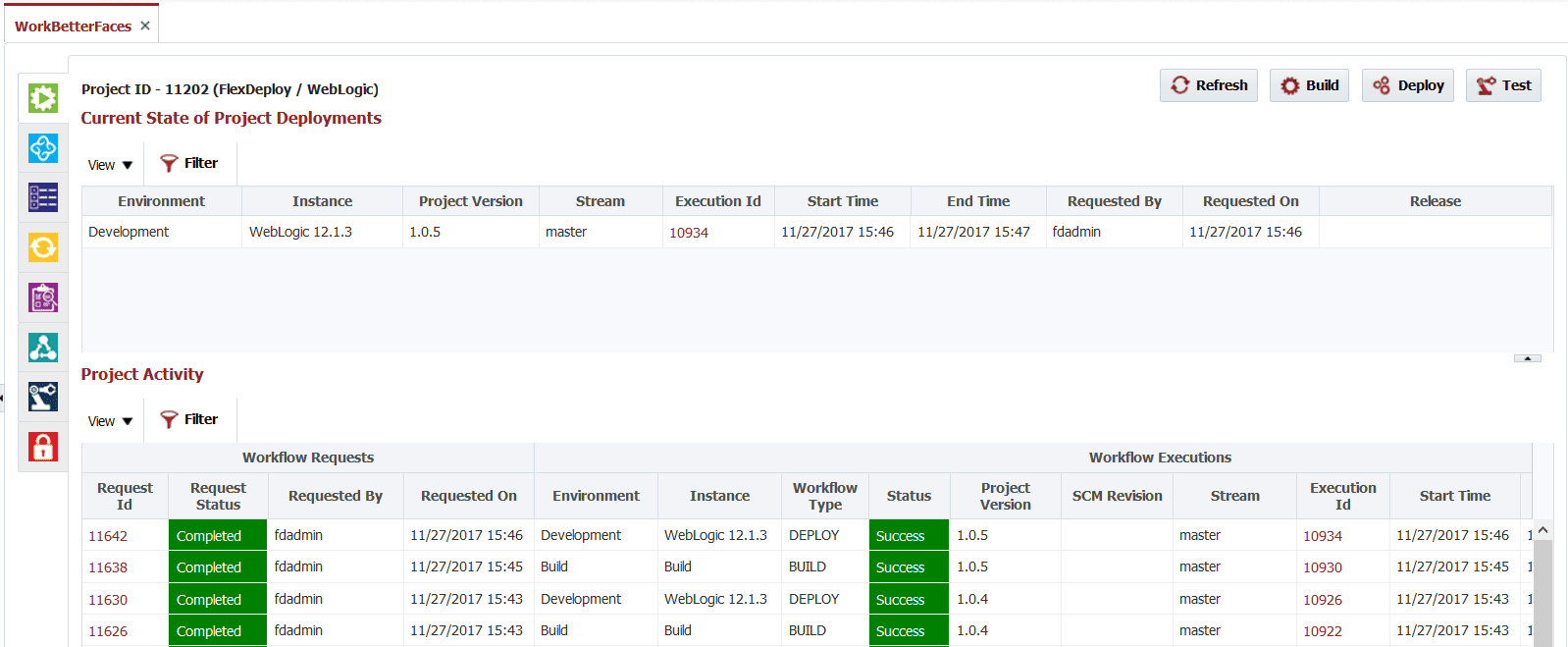Viewport: 1568px width, 647px height.
Task: Click the Deploy button
Action: click(x=1408, y=85)
